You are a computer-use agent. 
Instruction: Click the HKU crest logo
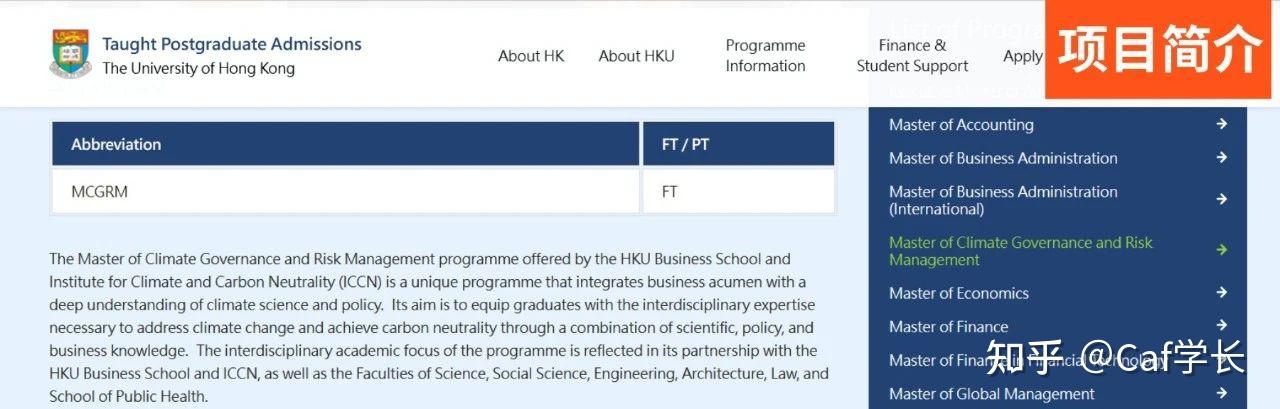tap(70, 54)
